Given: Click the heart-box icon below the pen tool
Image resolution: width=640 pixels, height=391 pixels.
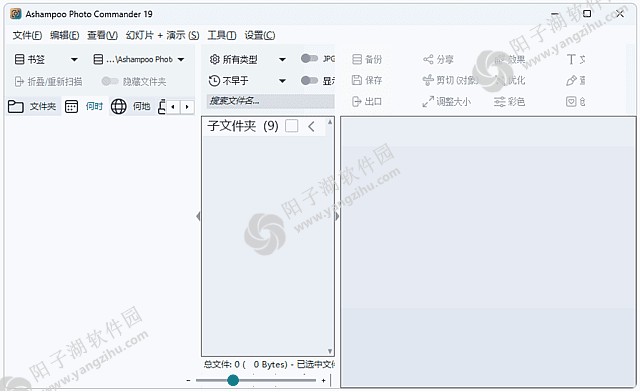Looking at the screenshot, I should pos(571,101).
